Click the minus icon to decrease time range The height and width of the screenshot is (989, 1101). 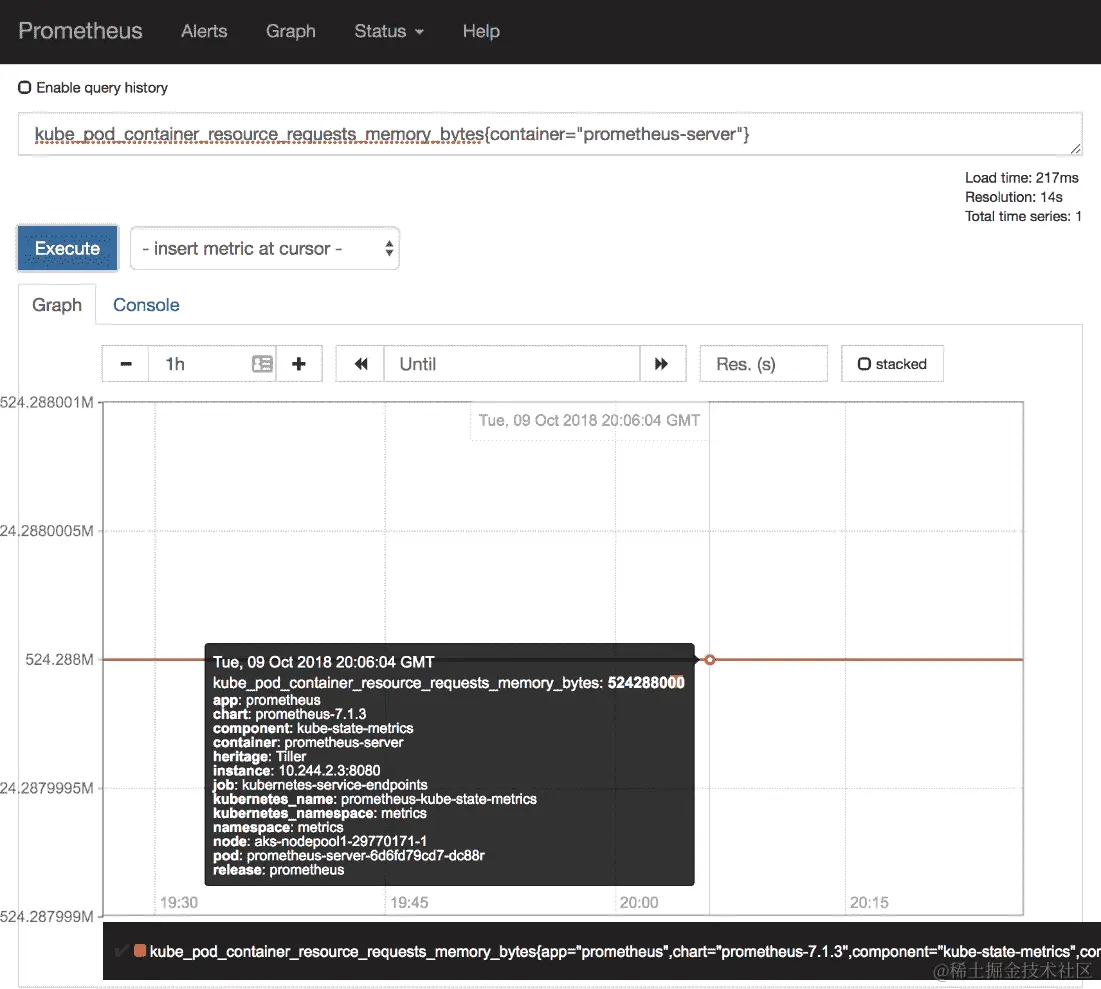coord(126,364)
